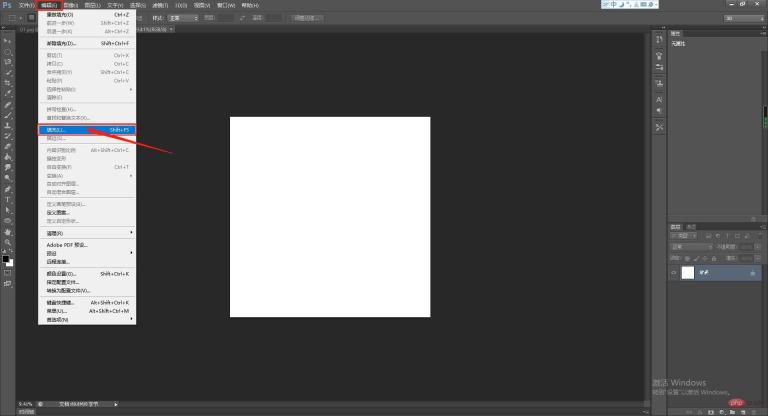The image size is (768, 416).
Task: Select the Path Selection arrow tool
Action: pyautogui.click(x=7, y=210)
